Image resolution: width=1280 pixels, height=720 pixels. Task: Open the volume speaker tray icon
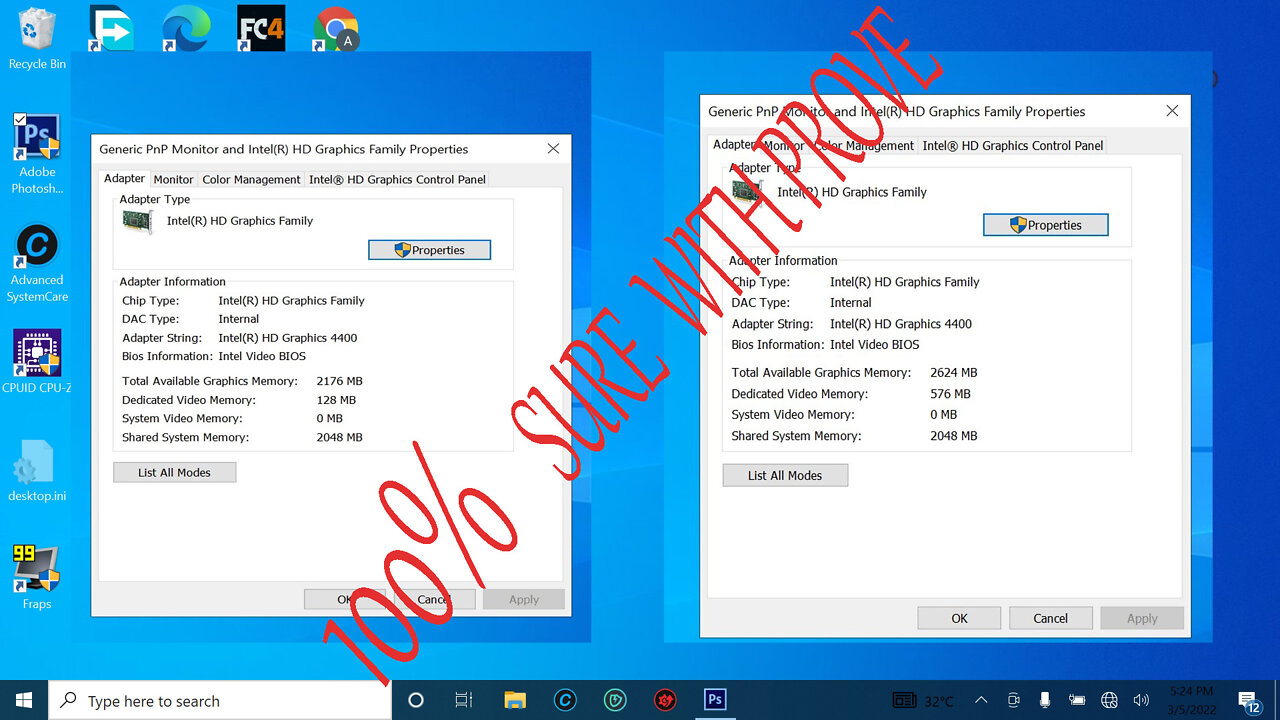coord(1141,700)
